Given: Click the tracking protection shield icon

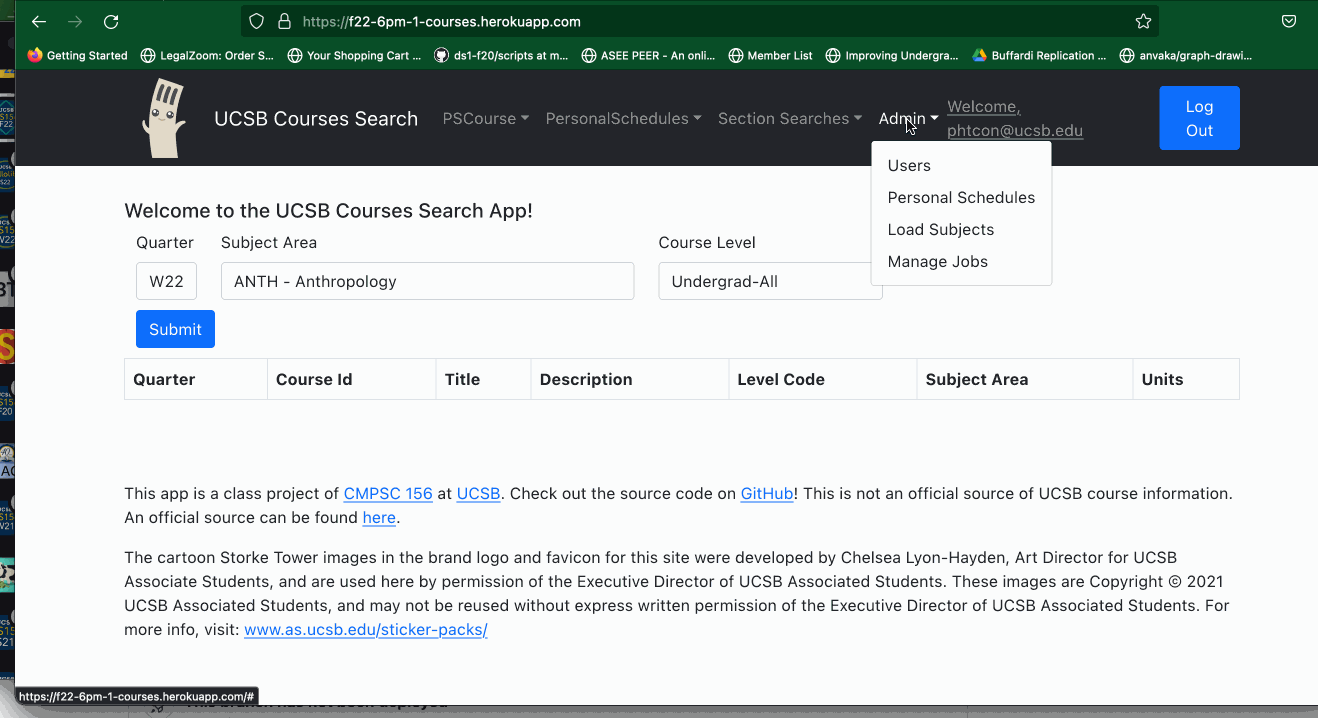Looking at the screenshot, I should pos(256,21).
